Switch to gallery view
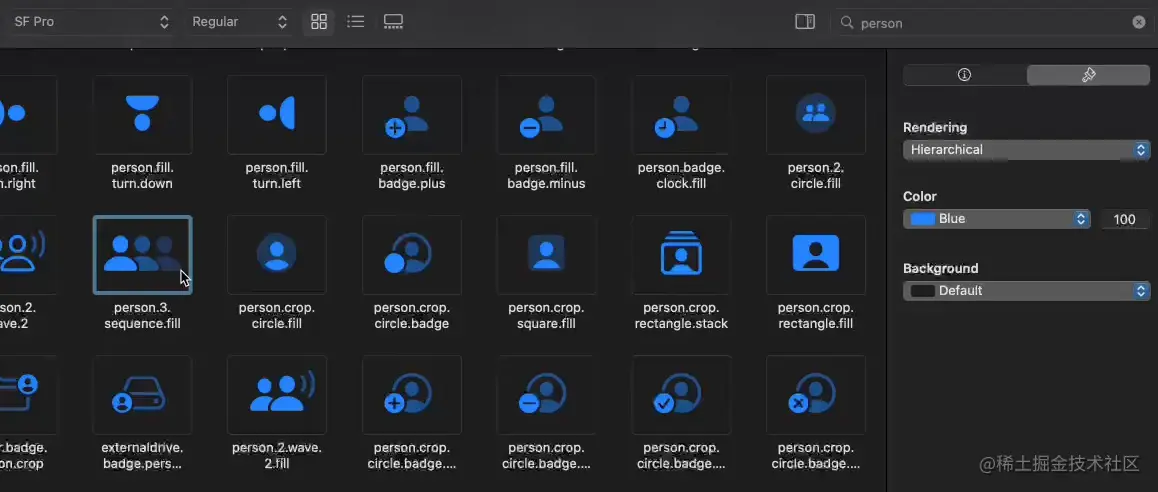Viewport: 1158px width, 492px height. (x=394, y=22)
